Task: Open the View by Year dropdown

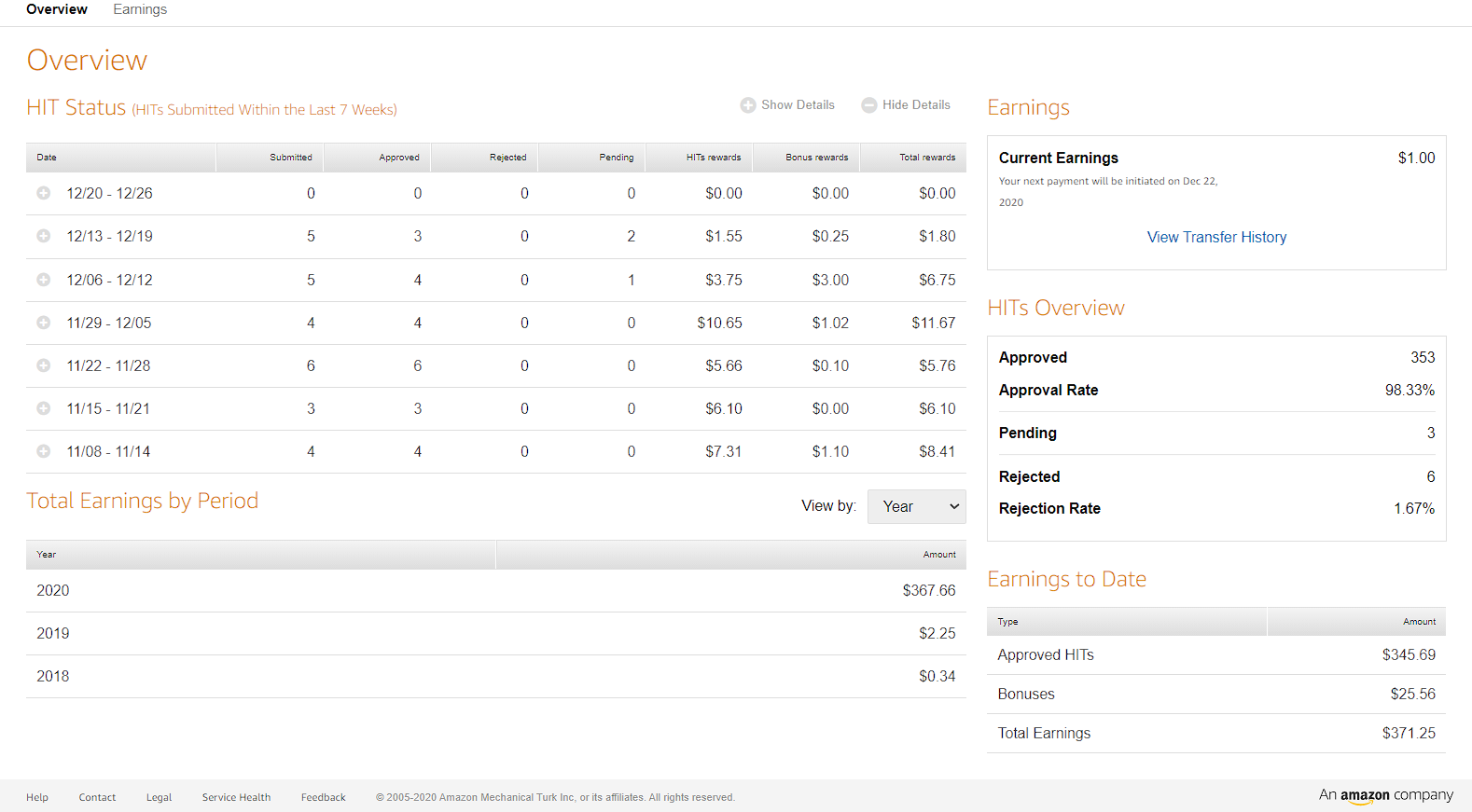Action: tap(917, 506)
